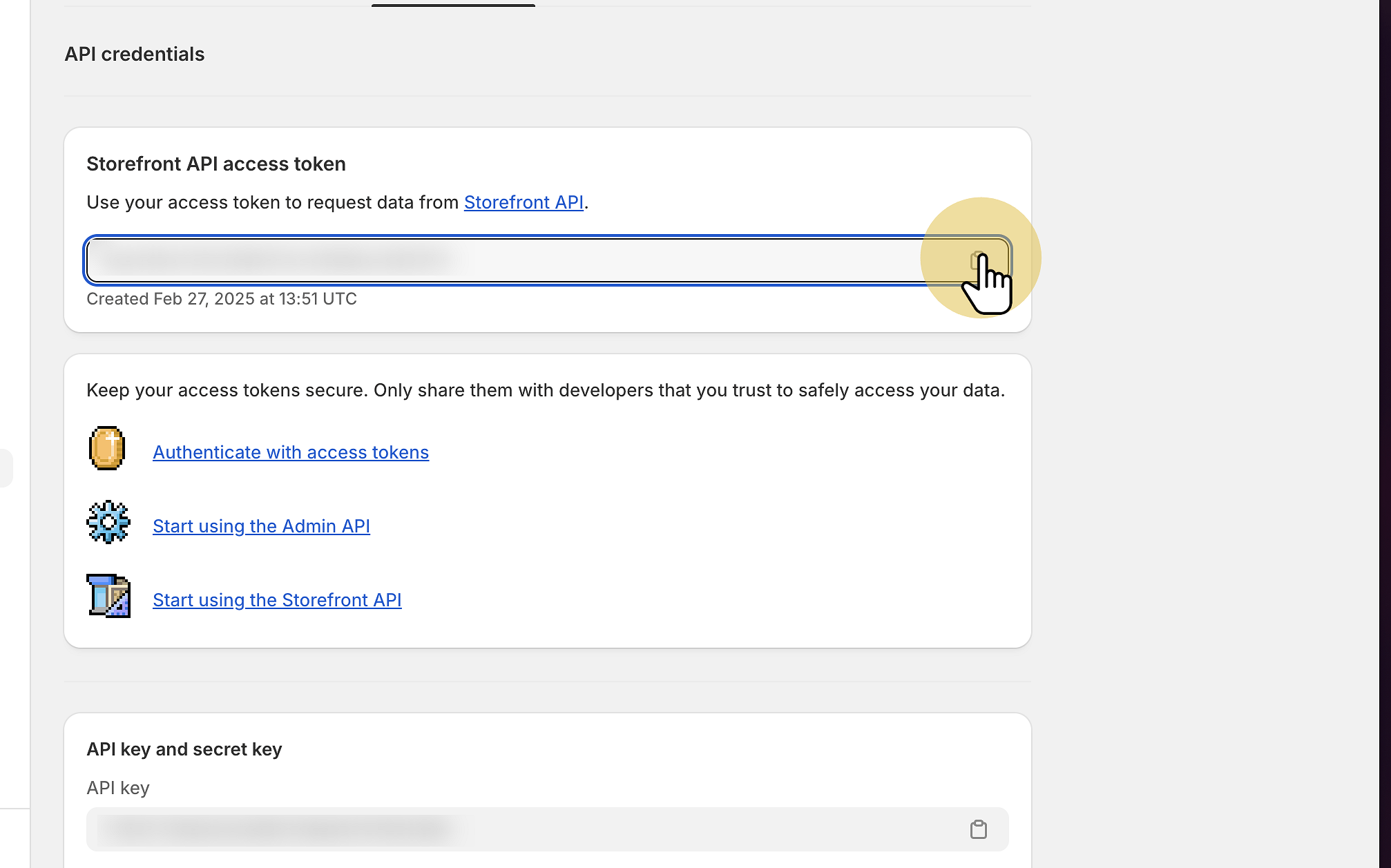
Task: Click the API credentials heading
Action: (x=135, y=54)
